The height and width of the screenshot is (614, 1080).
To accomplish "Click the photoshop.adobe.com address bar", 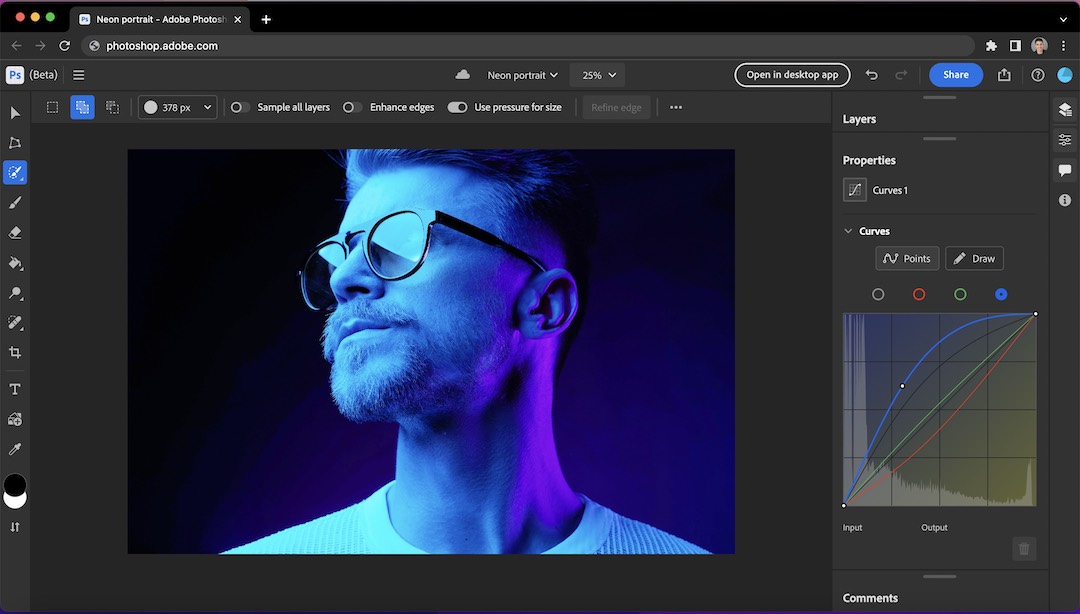I will pos(528,45).
